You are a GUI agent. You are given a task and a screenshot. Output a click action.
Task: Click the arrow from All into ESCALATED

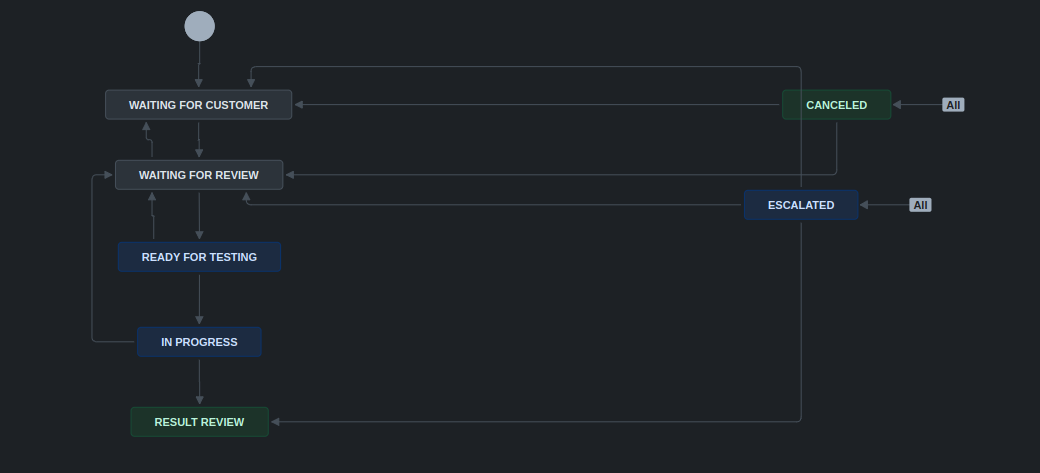(884, 205)
